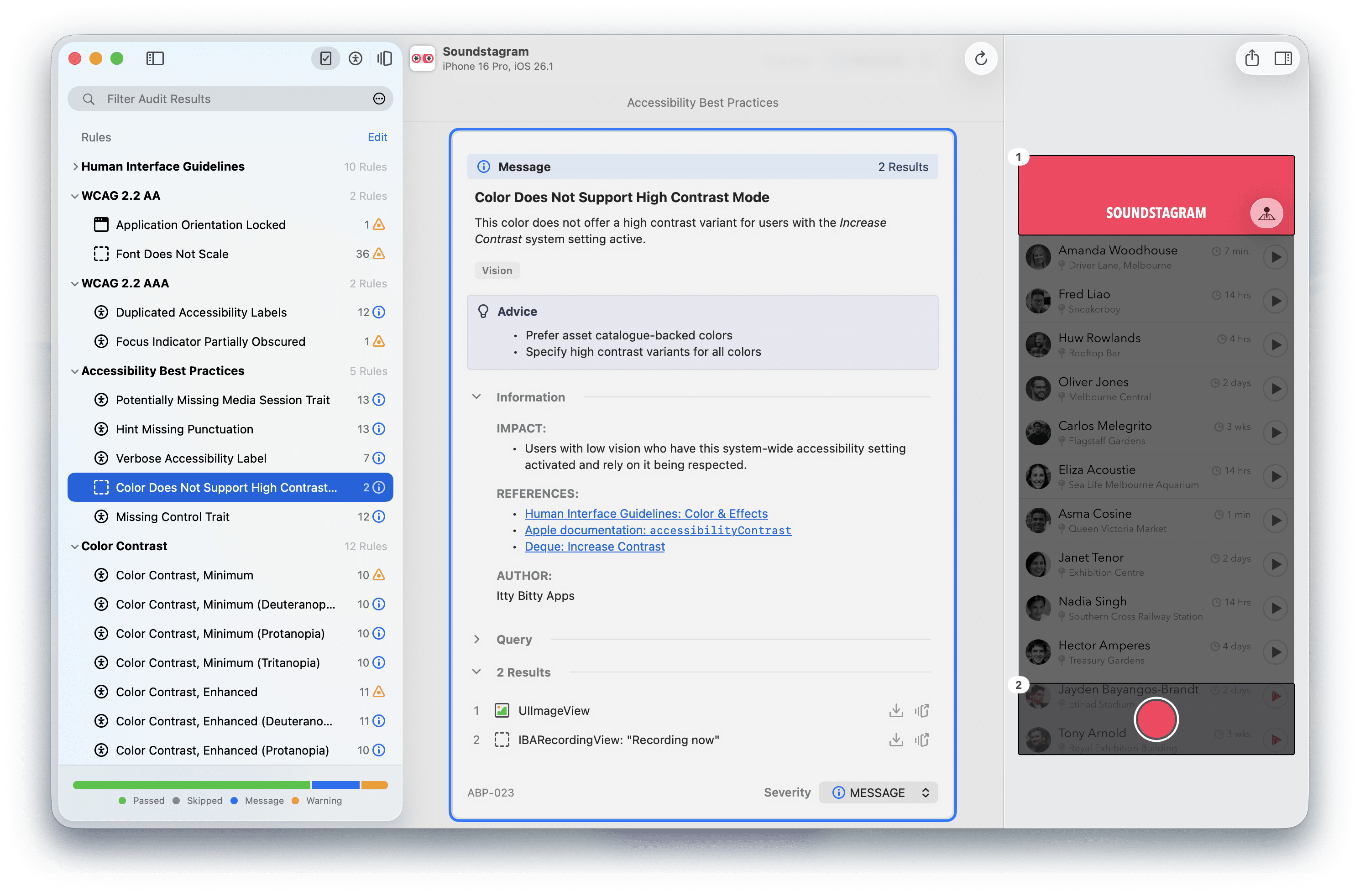This screenshot has width=1360, height=896.
Task: Open the Deque: Increase Contrast link
Action: [x=595, y=546]
